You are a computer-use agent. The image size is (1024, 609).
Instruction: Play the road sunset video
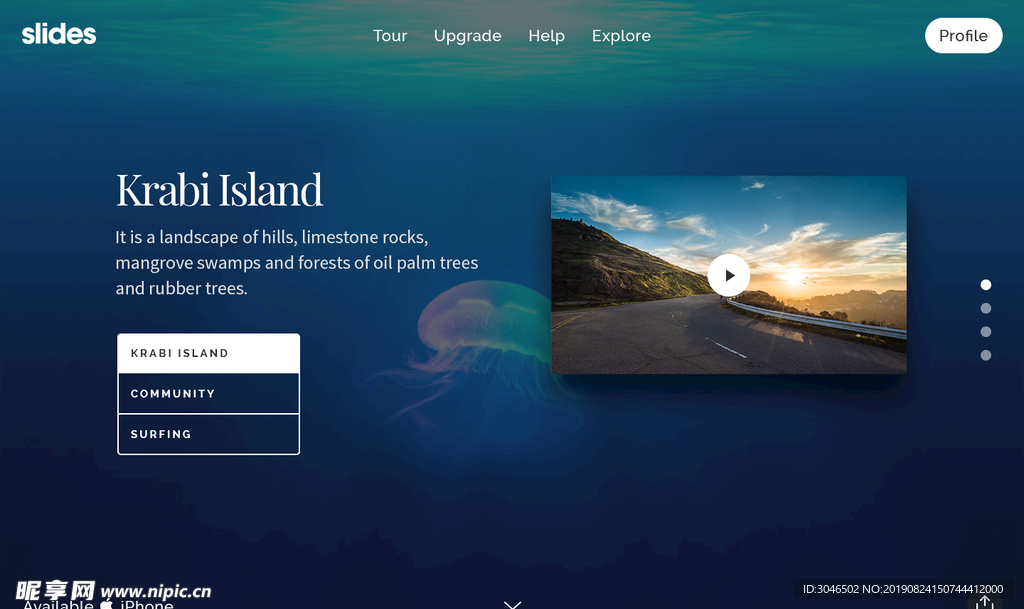729,275
